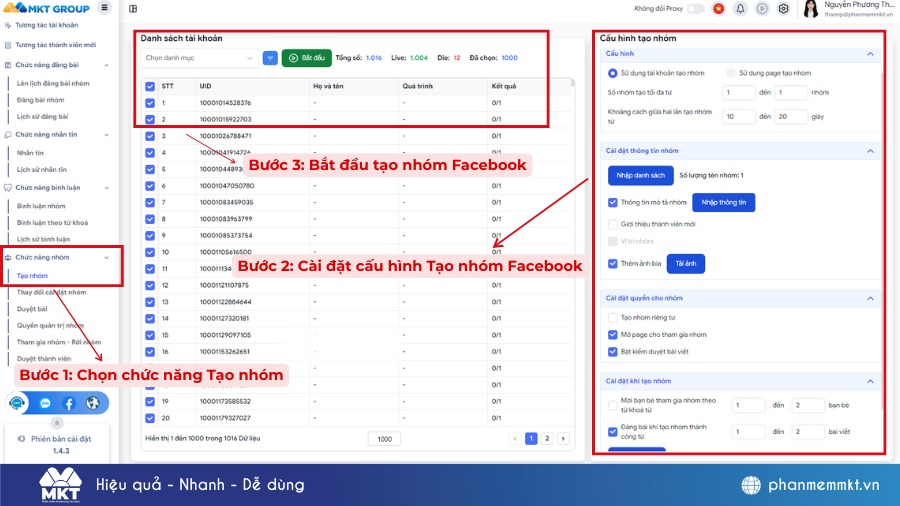Viewport: 900px width, 506px height.
Task: Click the page size field showing 1000
Action: coord(384,439)
